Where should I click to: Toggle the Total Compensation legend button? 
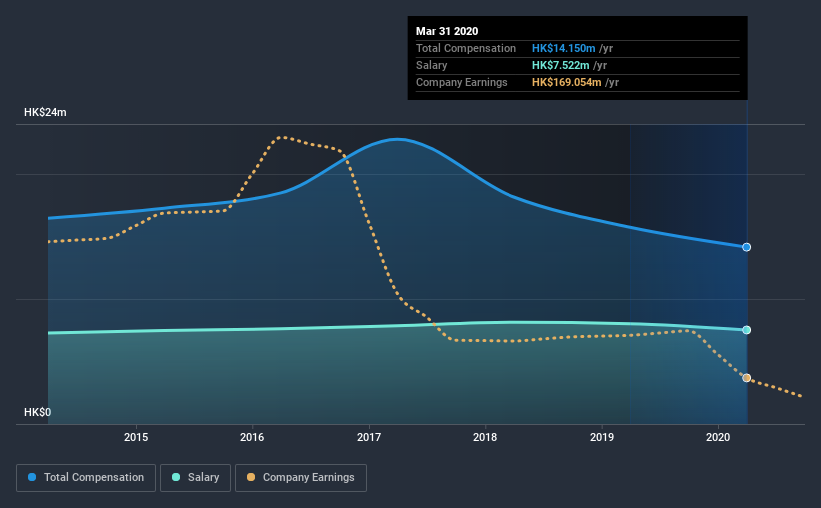click(86, 478)
